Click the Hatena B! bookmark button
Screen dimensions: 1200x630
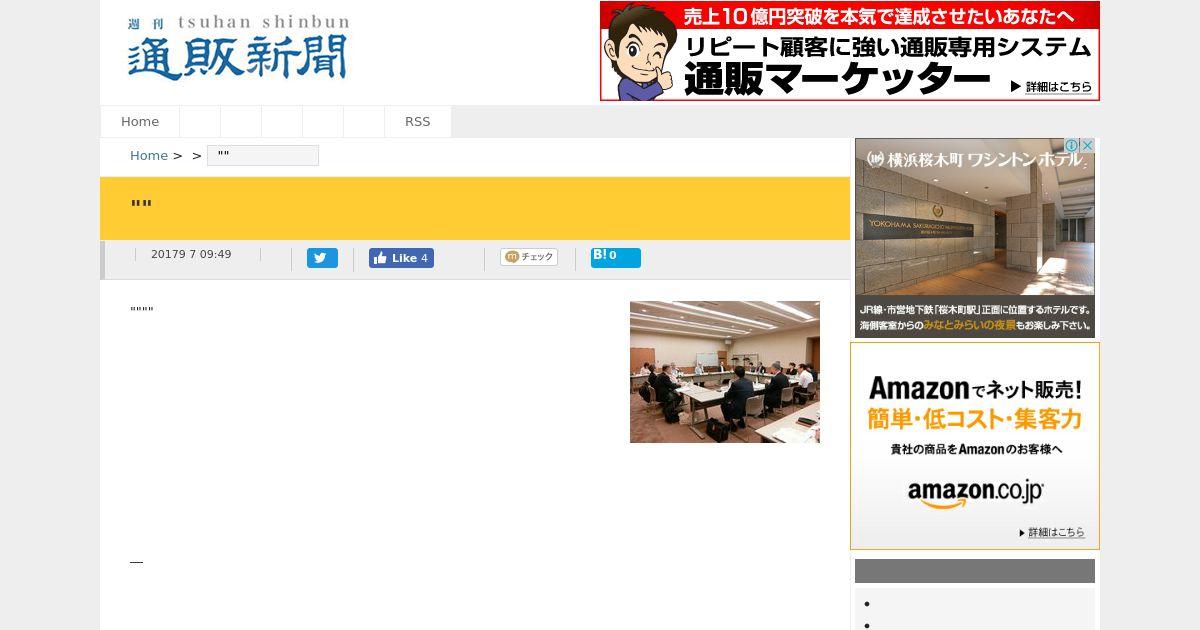615,257
